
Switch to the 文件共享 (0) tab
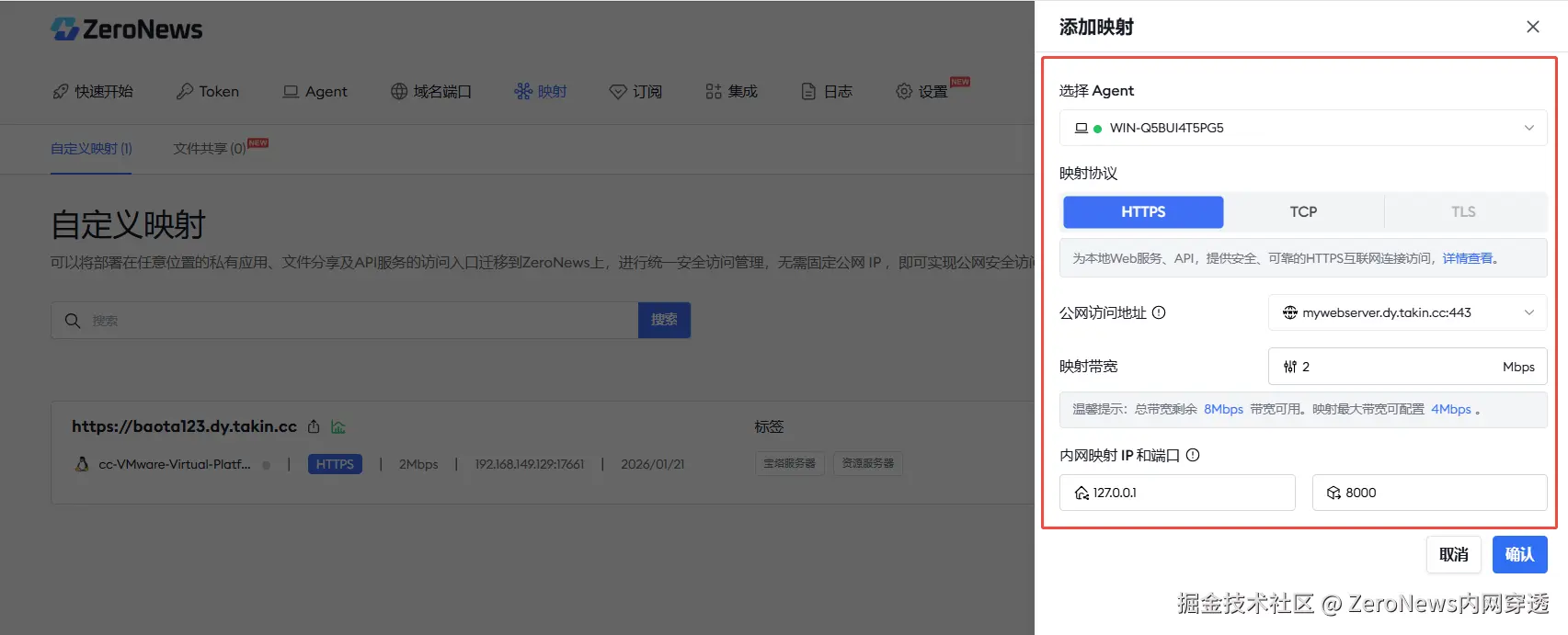click(210, 148)
